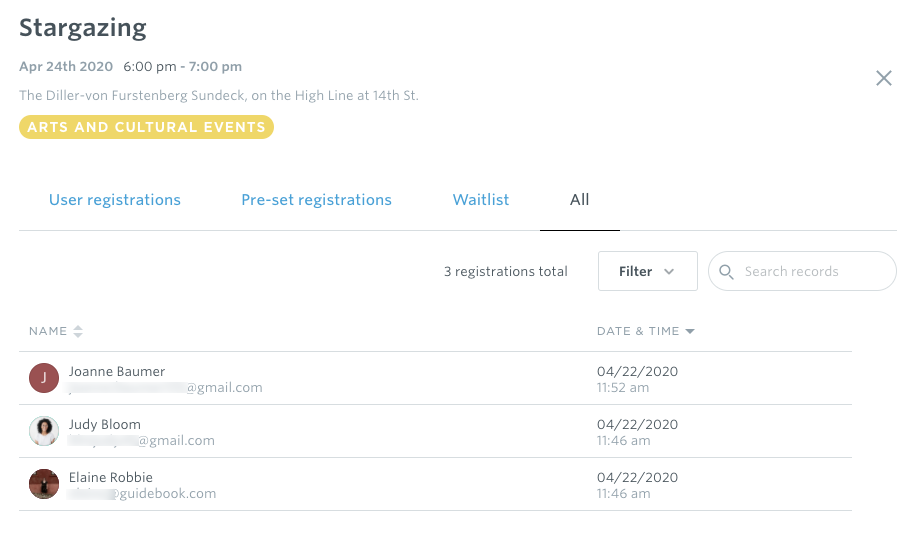This screenshot has width=910, height=538.
Task: Select the Waitlist tab
Action: tap(481, 200)
